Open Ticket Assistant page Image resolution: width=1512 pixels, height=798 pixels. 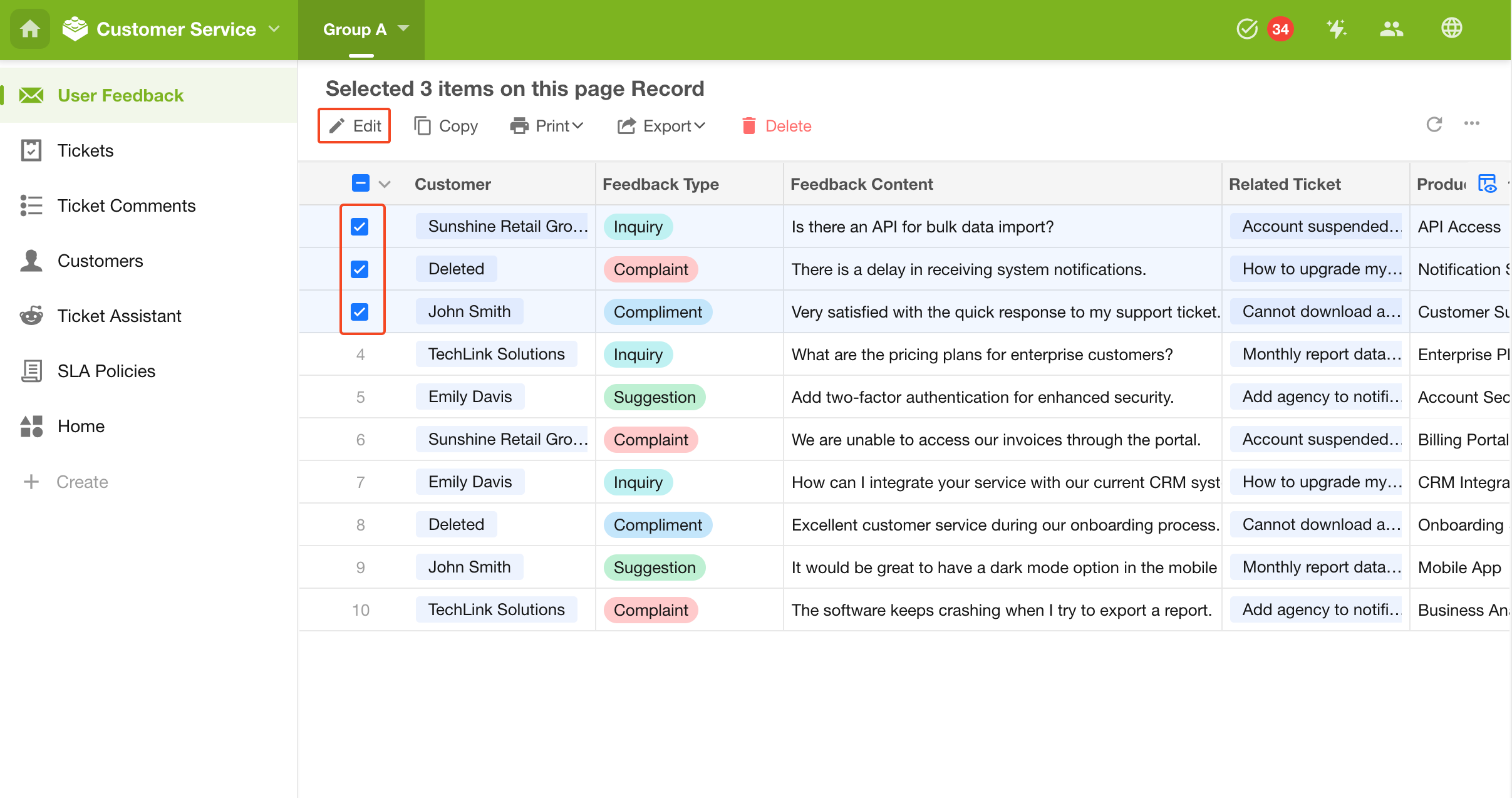148,316
